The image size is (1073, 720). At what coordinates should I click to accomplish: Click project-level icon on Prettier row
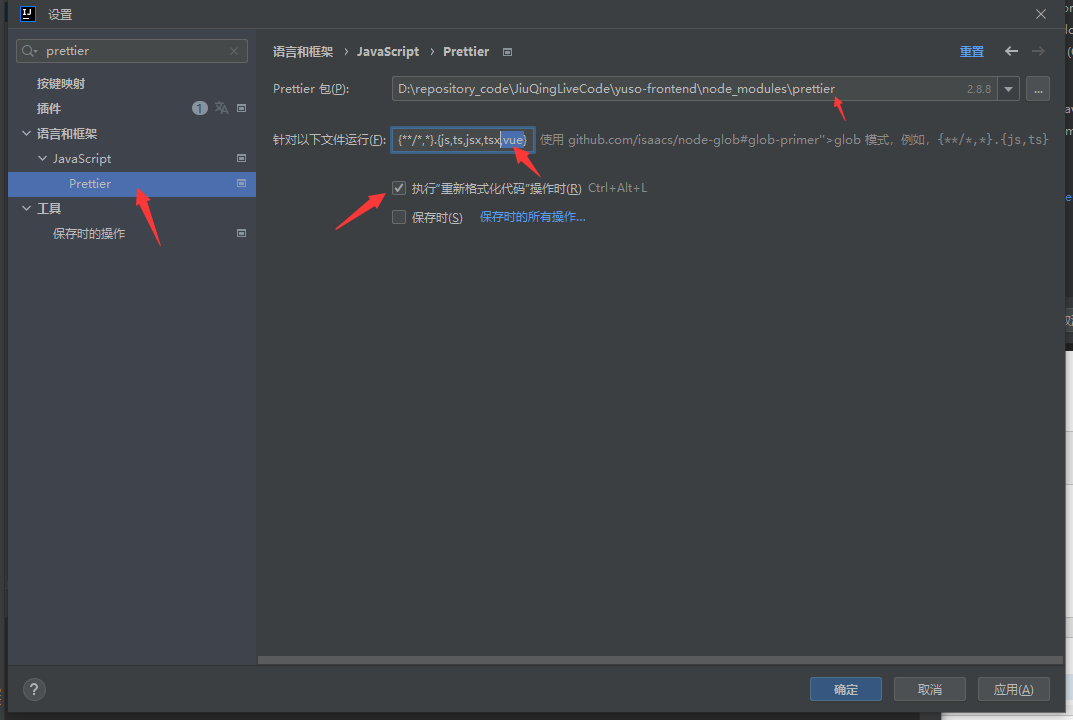point(242,183)
